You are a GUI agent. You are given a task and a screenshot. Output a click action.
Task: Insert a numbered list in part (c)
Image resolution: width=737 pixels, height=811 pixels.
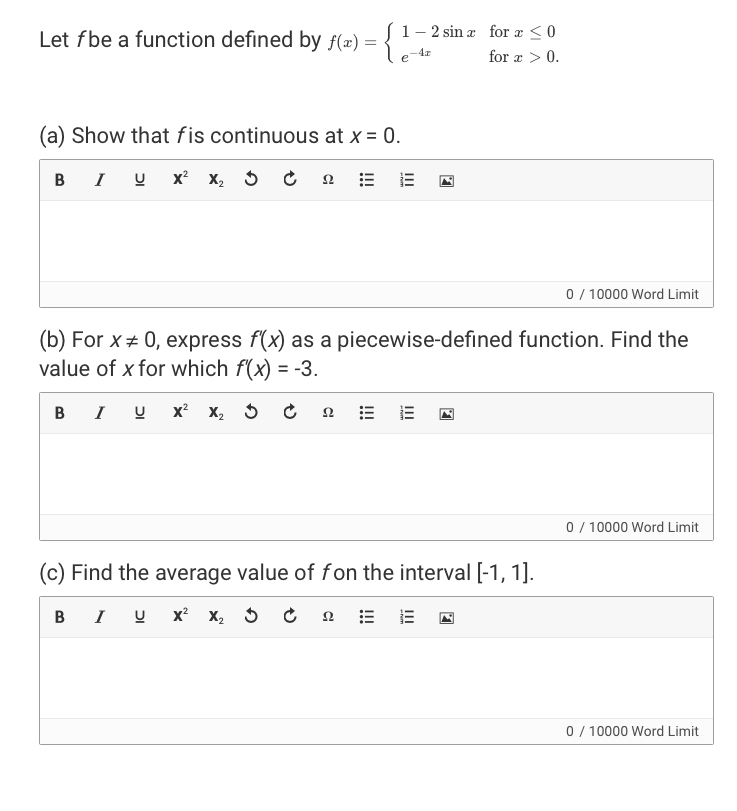406,617
